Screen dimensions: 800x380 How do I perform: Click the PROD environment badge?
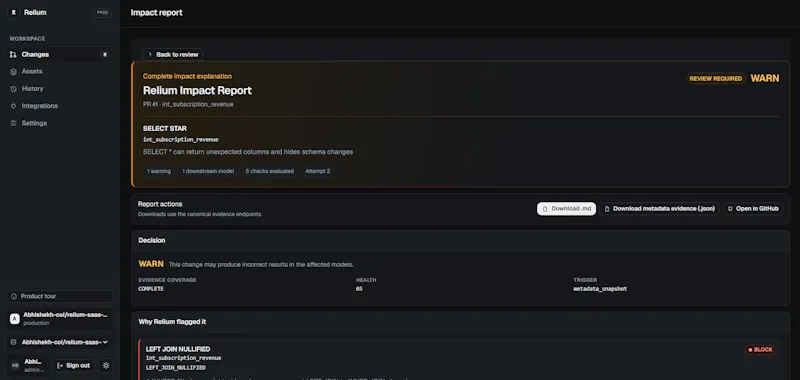(x=103, y=13)
